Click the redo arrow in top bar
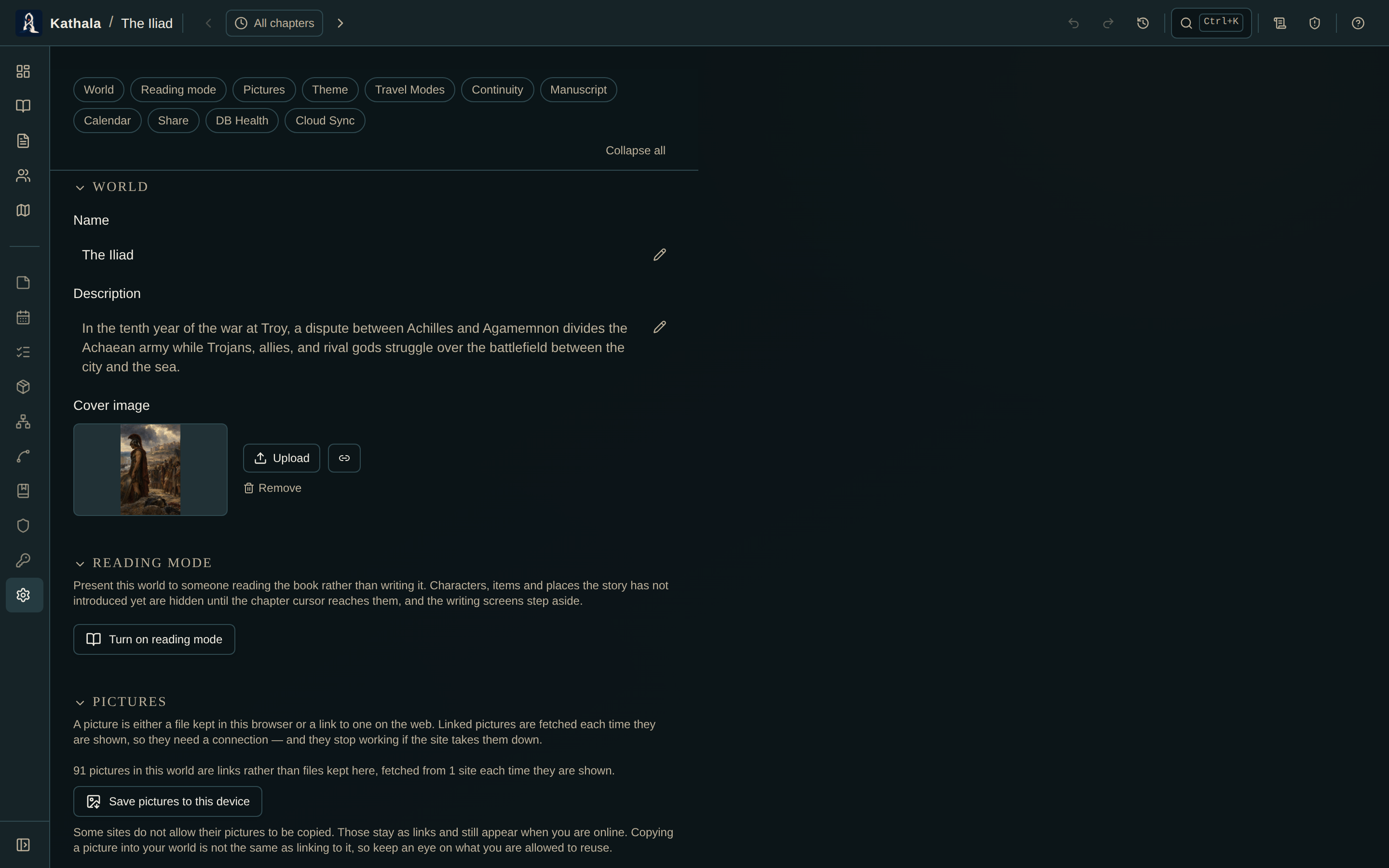 click(x=1108, y=23)
